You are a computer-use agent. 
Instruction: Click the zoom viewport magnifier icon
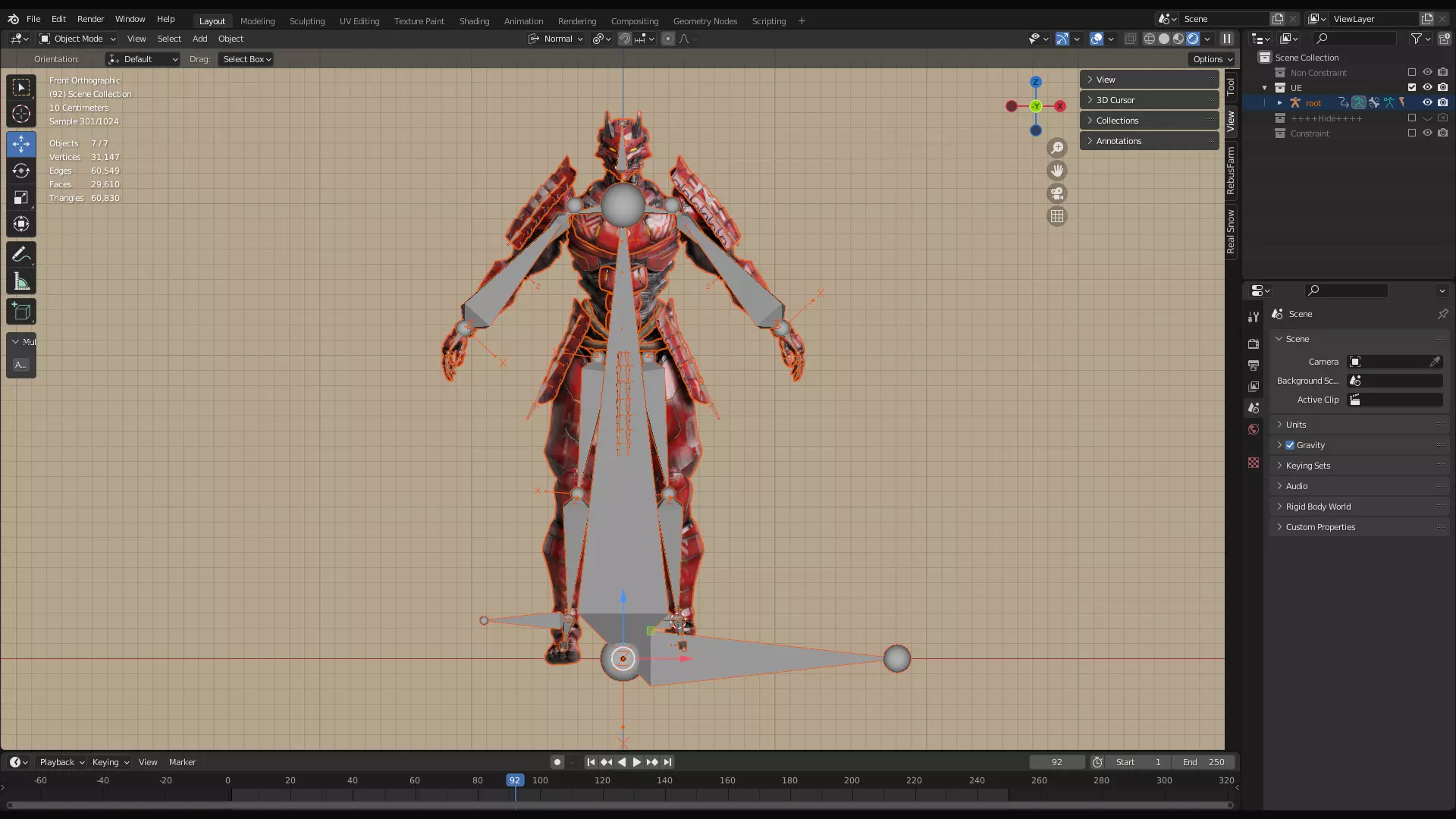(x=1057, y=148)
